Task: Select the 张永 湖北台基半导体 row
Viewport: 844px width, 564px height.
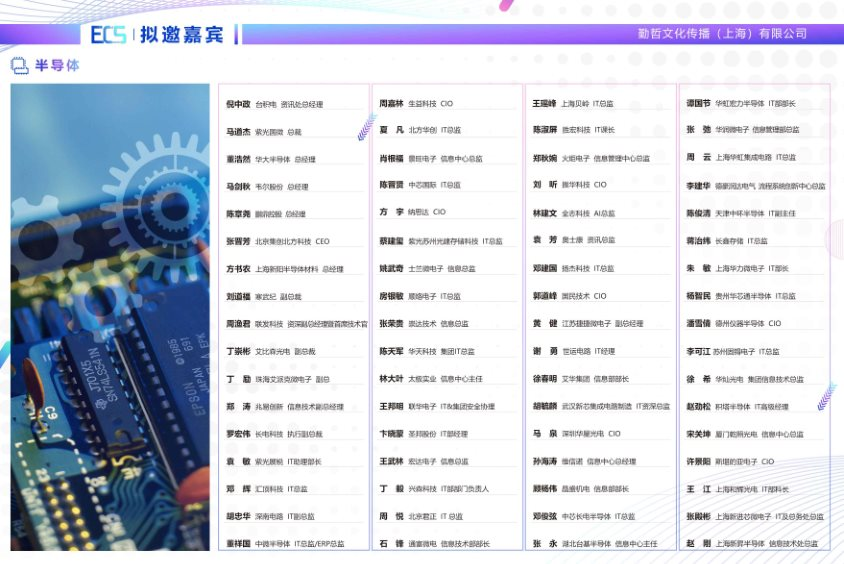Action: 595,544
